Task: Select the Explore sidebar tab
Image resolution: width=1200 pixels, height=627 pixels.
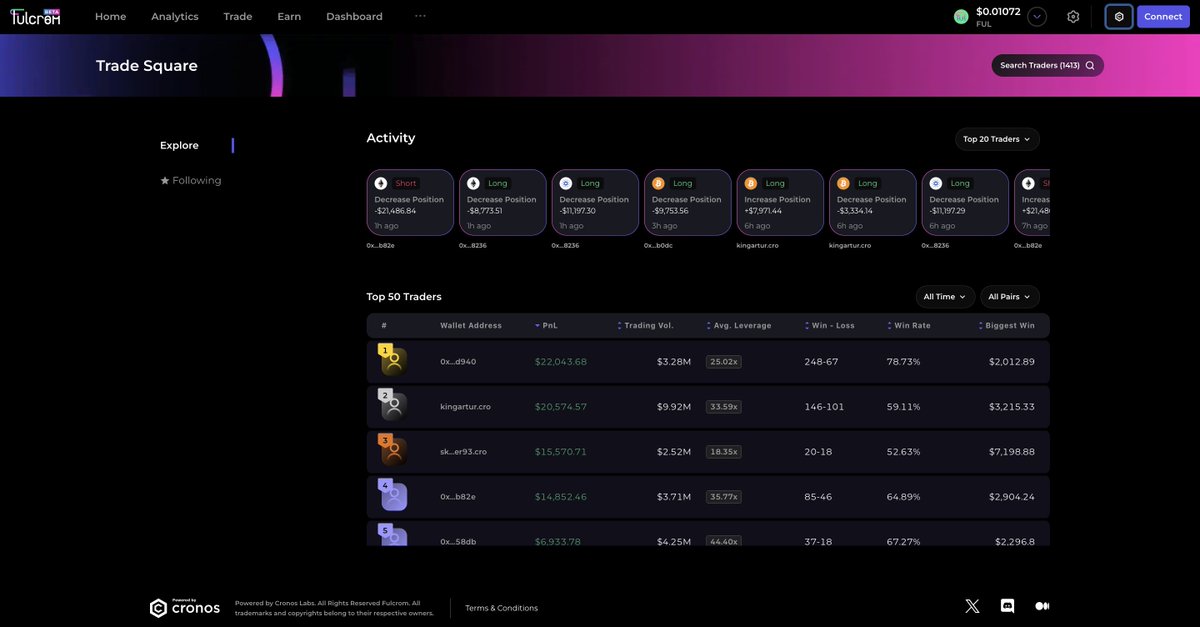Action: coord(179,145)
